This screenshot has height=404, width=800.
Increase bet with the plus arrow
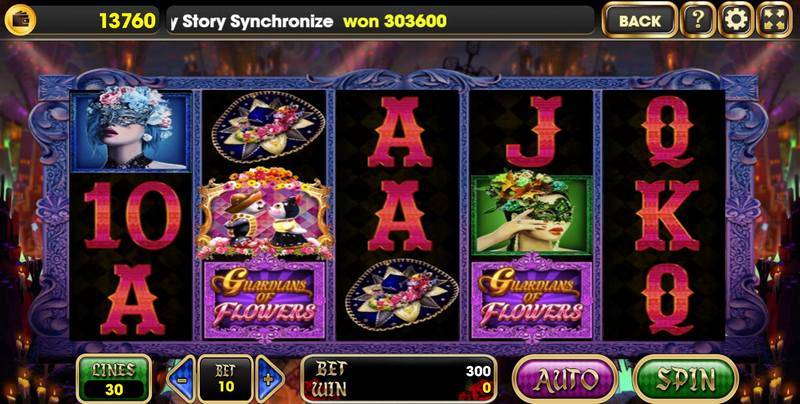point(269,380)
